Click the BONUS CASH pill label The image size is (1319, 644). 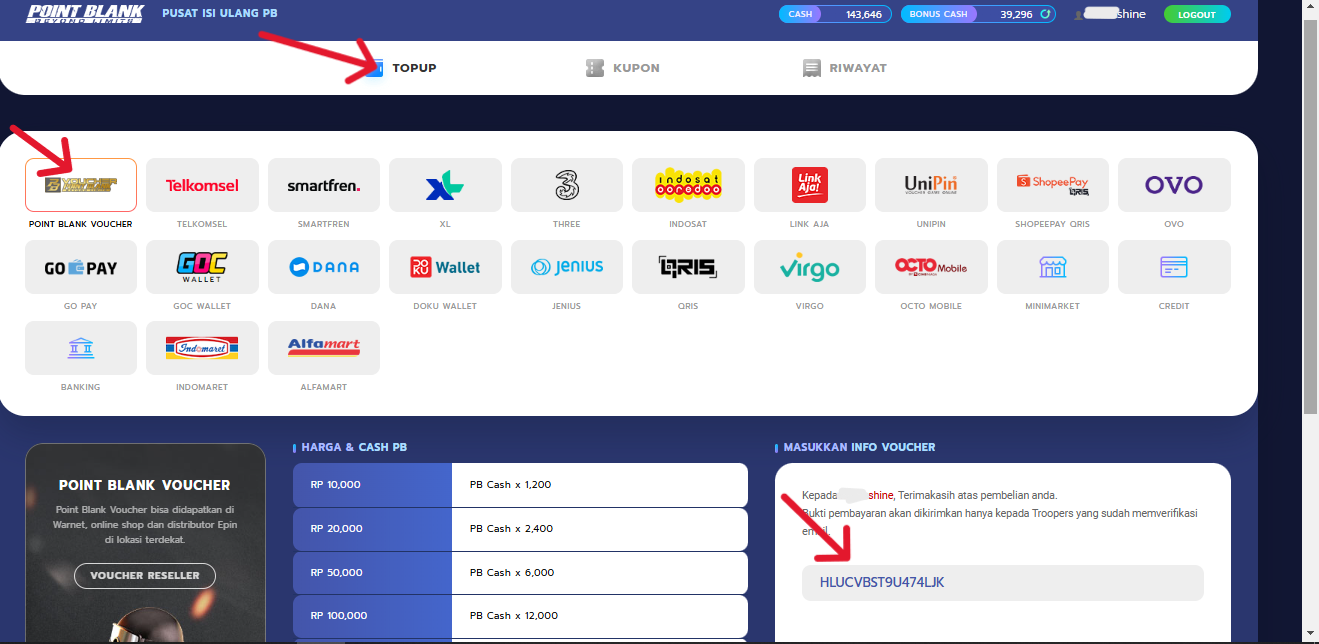(x=938, y=14)
